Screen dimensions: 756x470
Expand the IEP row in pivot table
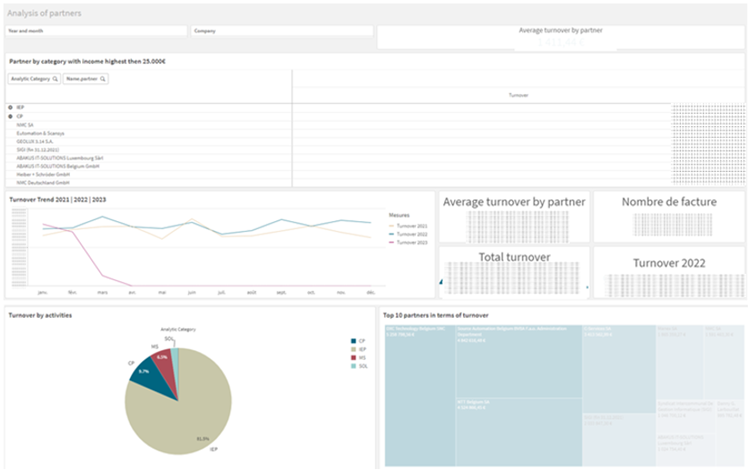tap(10, 106)
